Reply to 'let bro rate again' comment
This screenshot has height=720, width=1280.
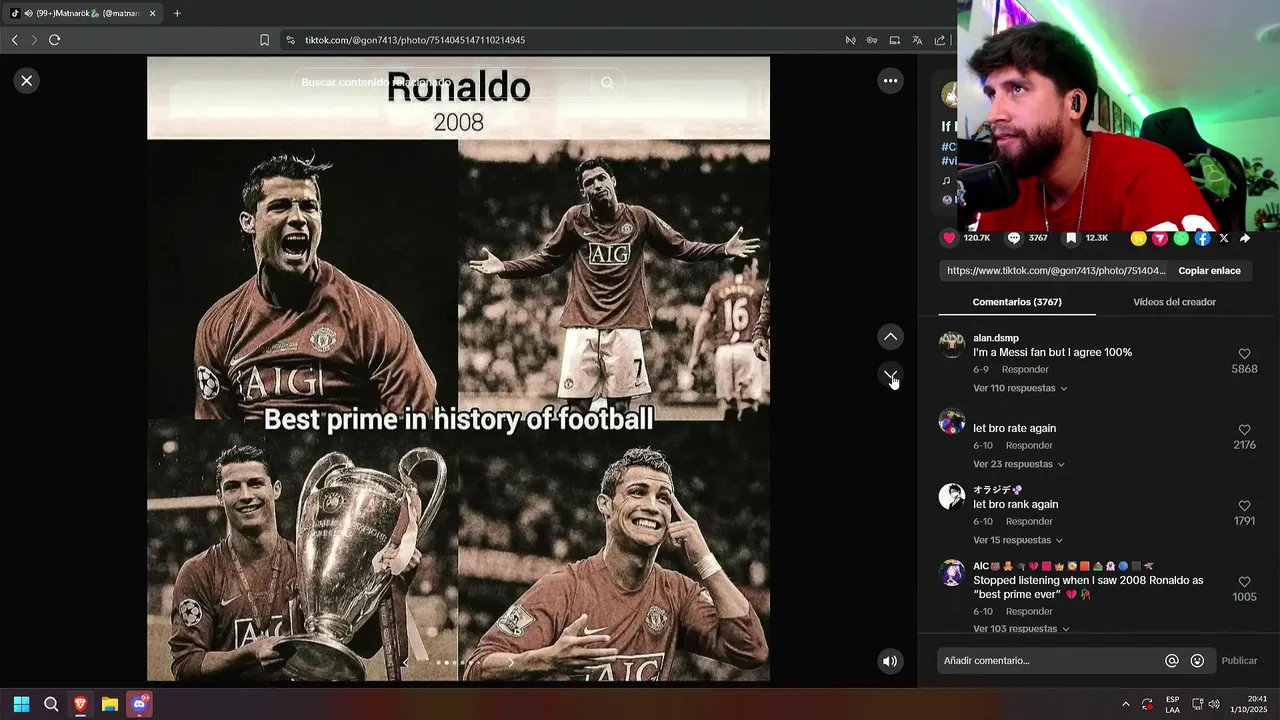tap(1029, 446)
